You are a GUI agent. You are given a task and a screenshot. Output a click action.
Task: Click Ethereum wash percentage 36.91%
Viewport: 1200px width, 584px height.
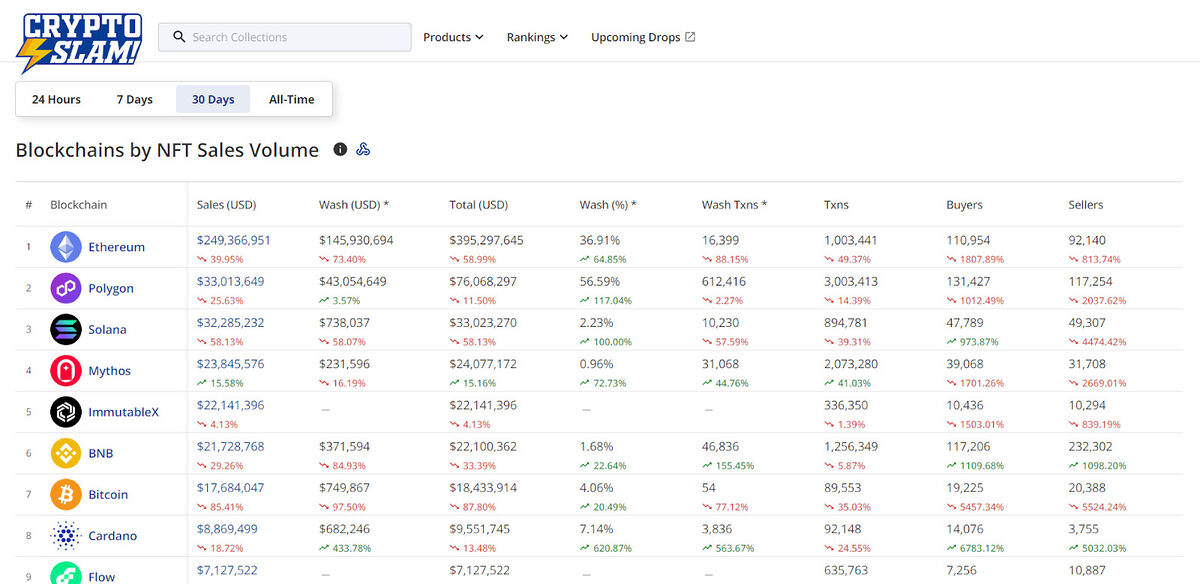600,240
